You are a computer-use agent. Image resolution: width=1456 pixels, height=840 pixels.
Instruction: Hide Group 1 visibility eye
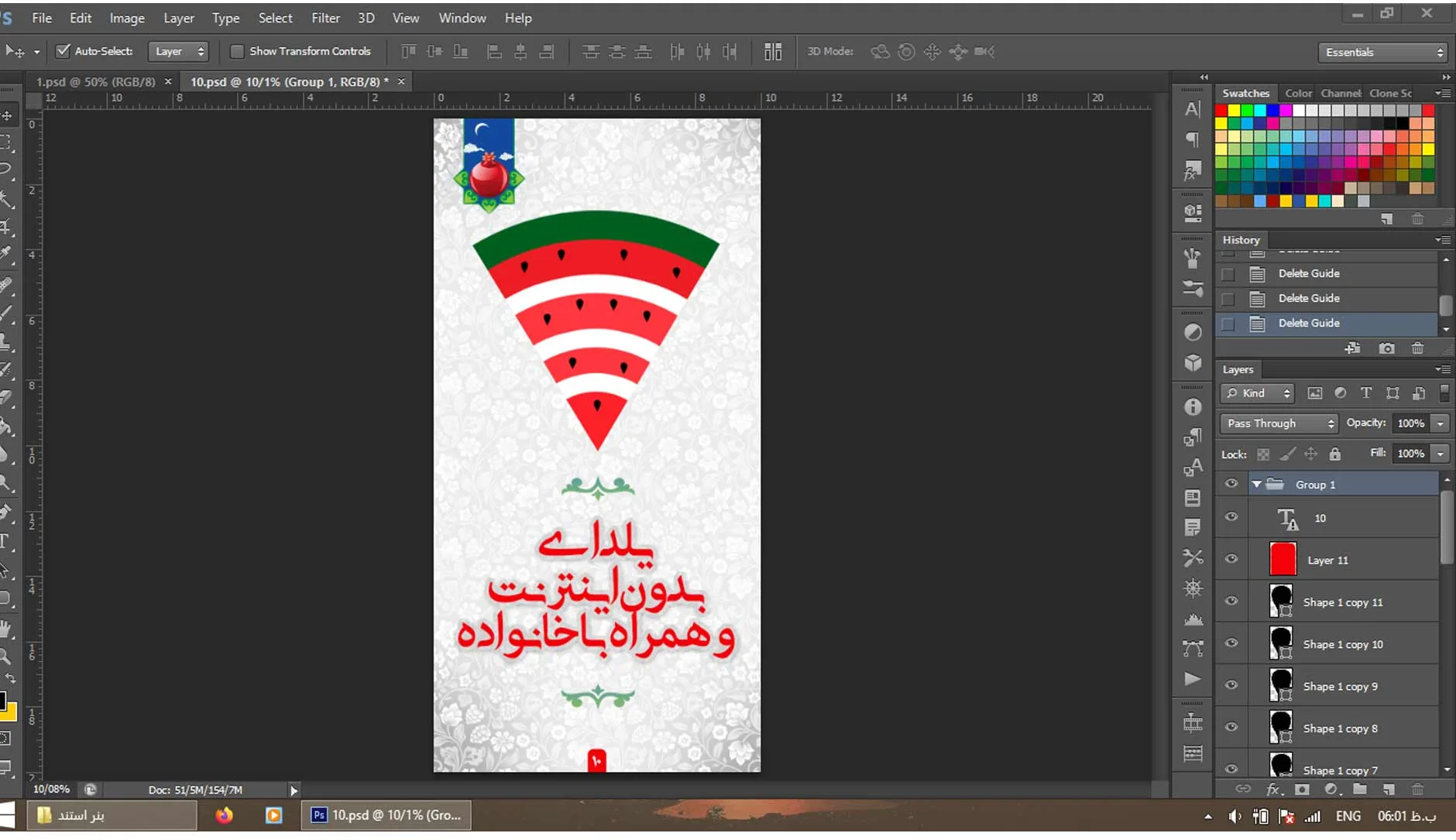point(1231,484)
